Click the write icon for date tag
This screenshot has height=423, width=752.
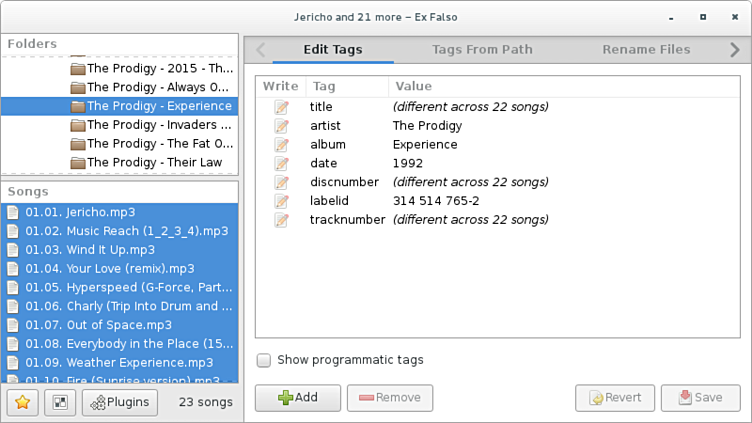[x=281, y=163]
